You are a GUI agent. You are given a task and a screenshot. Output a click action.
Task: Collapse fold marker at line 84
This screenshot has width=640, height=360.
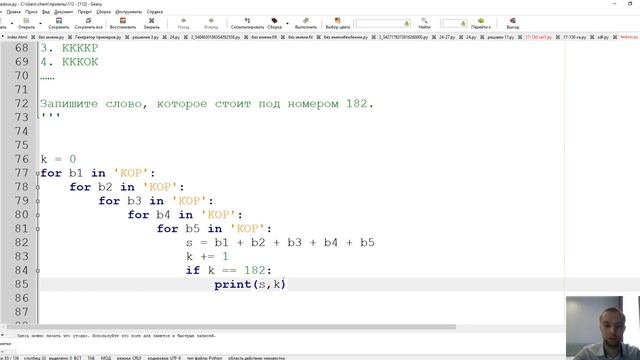[38, 271]
